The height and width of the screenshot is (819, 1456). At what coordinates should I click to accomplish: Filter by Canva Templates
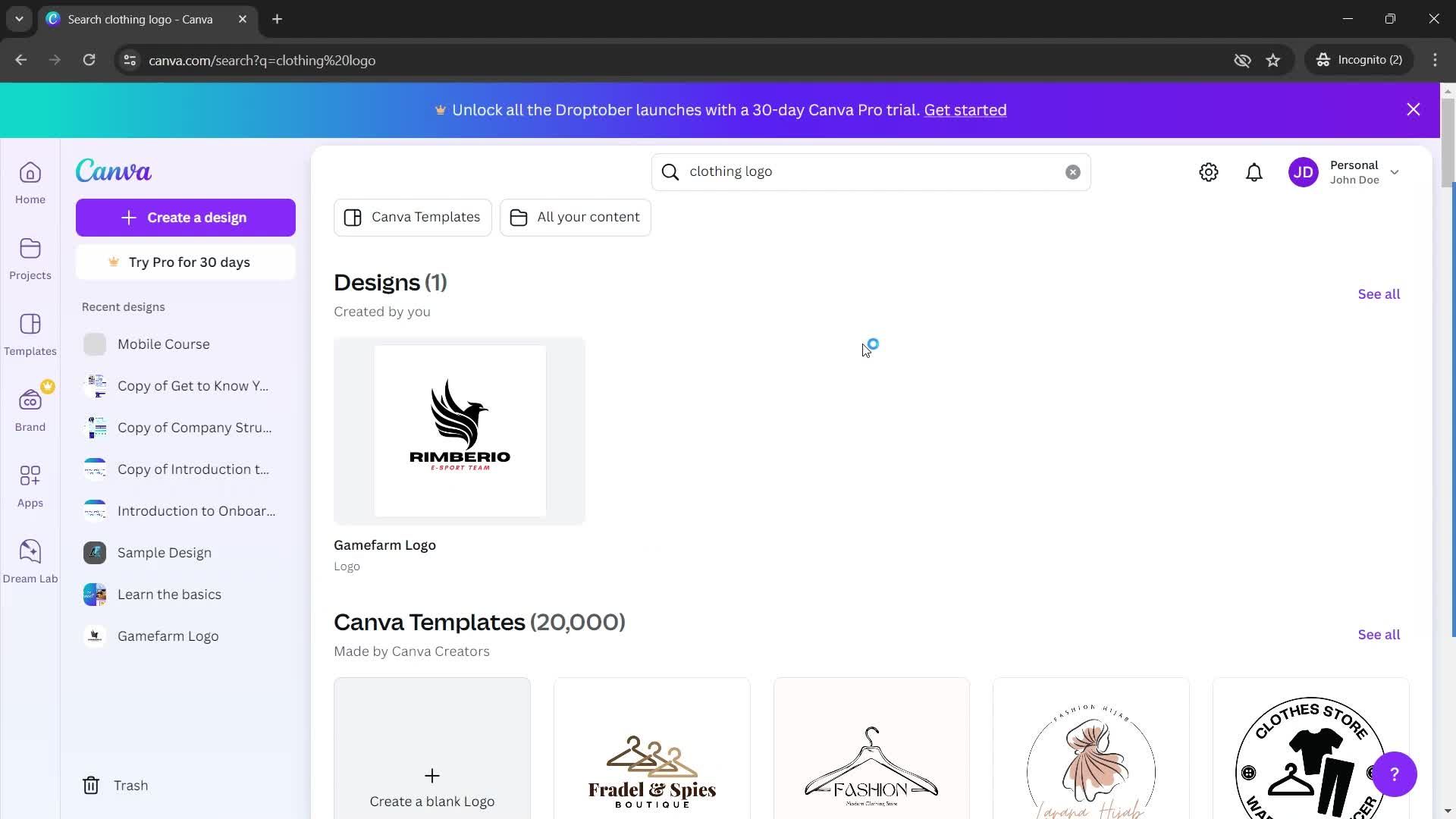tap(413, 218)
